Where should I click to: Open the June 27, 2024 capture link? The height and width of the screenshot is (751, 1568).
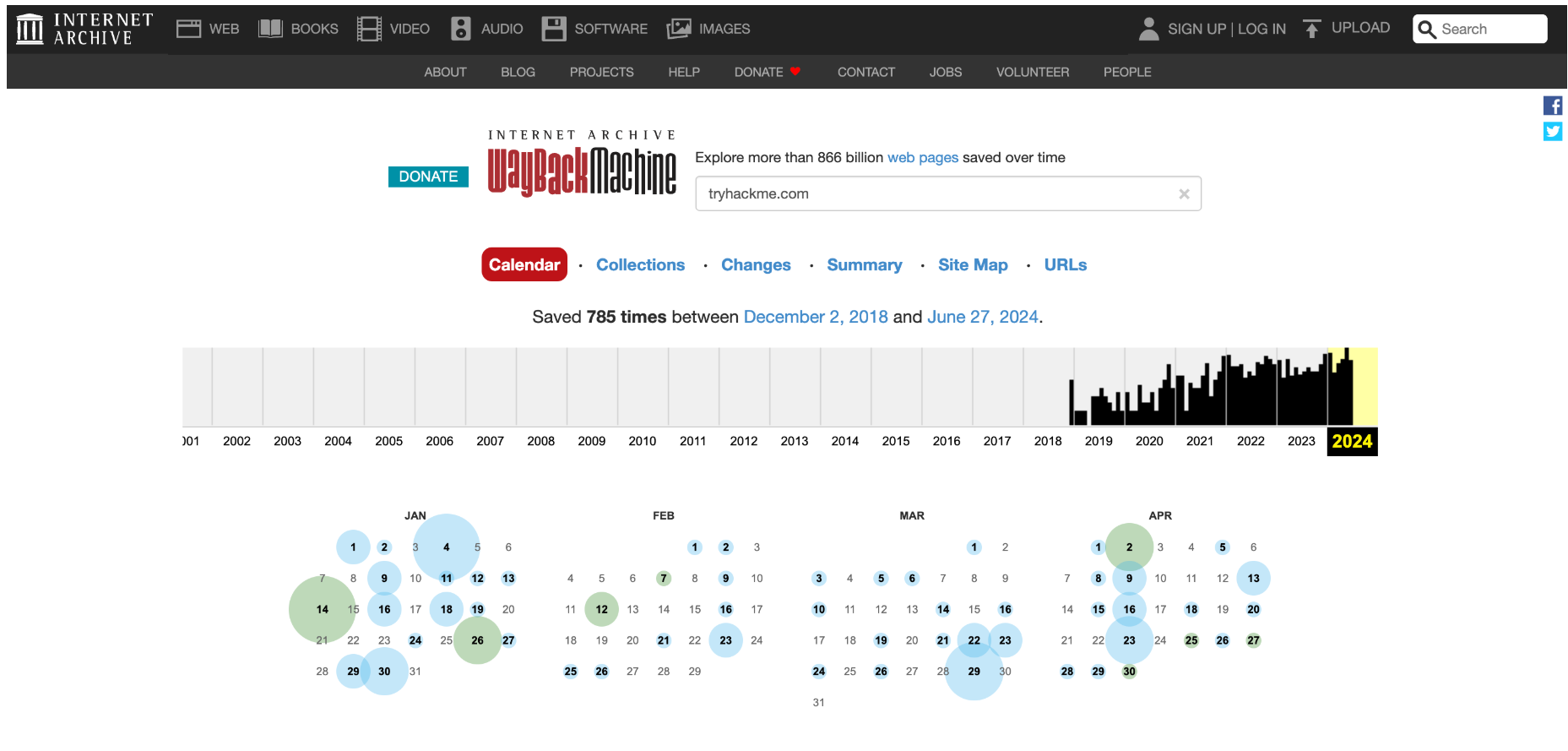point(983,317)
